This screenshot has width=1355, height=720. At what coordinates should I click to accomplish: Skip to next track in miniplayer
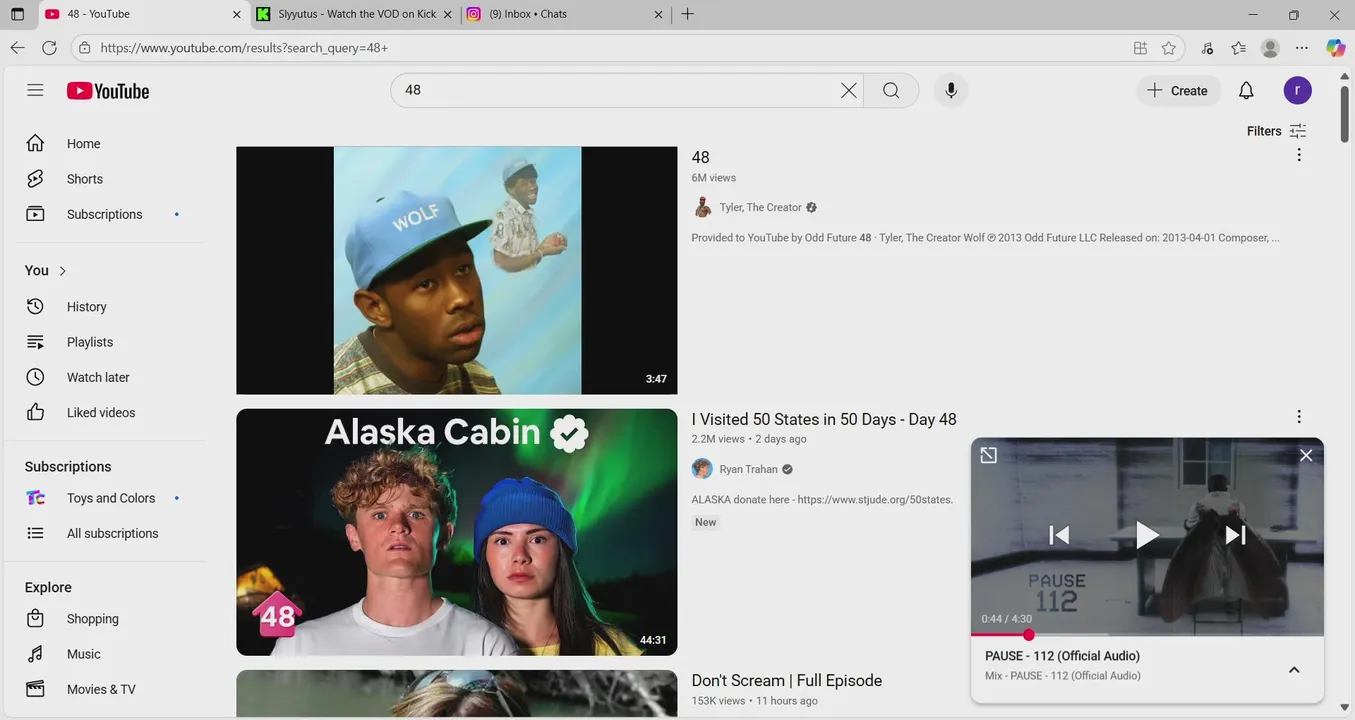1235,535
